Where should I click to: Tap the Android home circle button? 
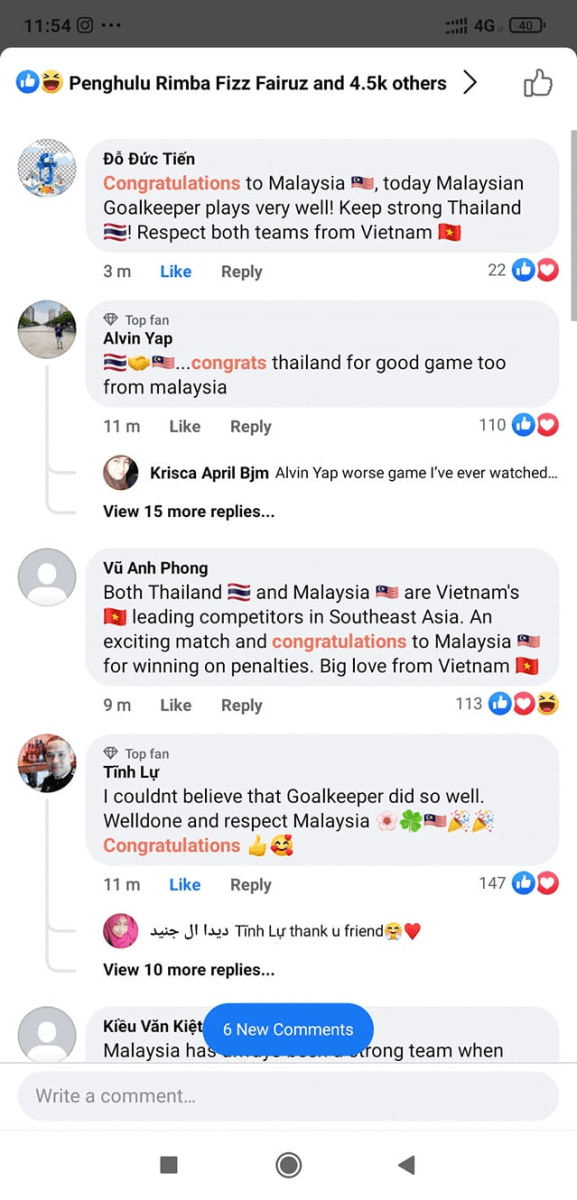pos(288,1164)
